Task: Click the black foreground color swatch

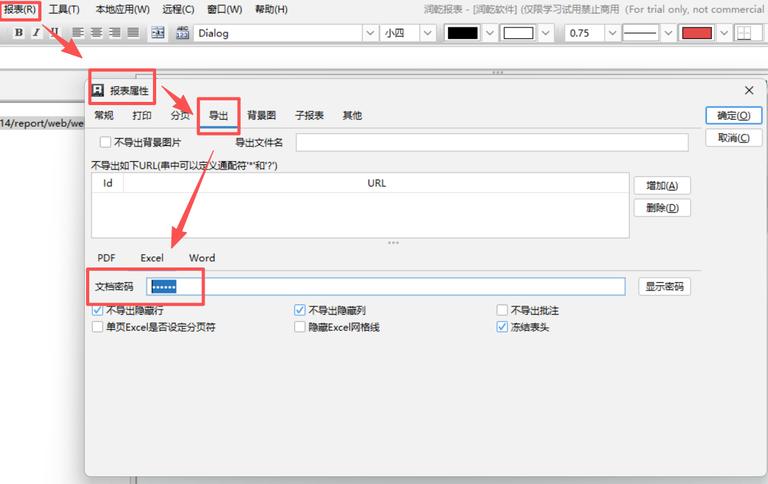Action: point(462,33)
